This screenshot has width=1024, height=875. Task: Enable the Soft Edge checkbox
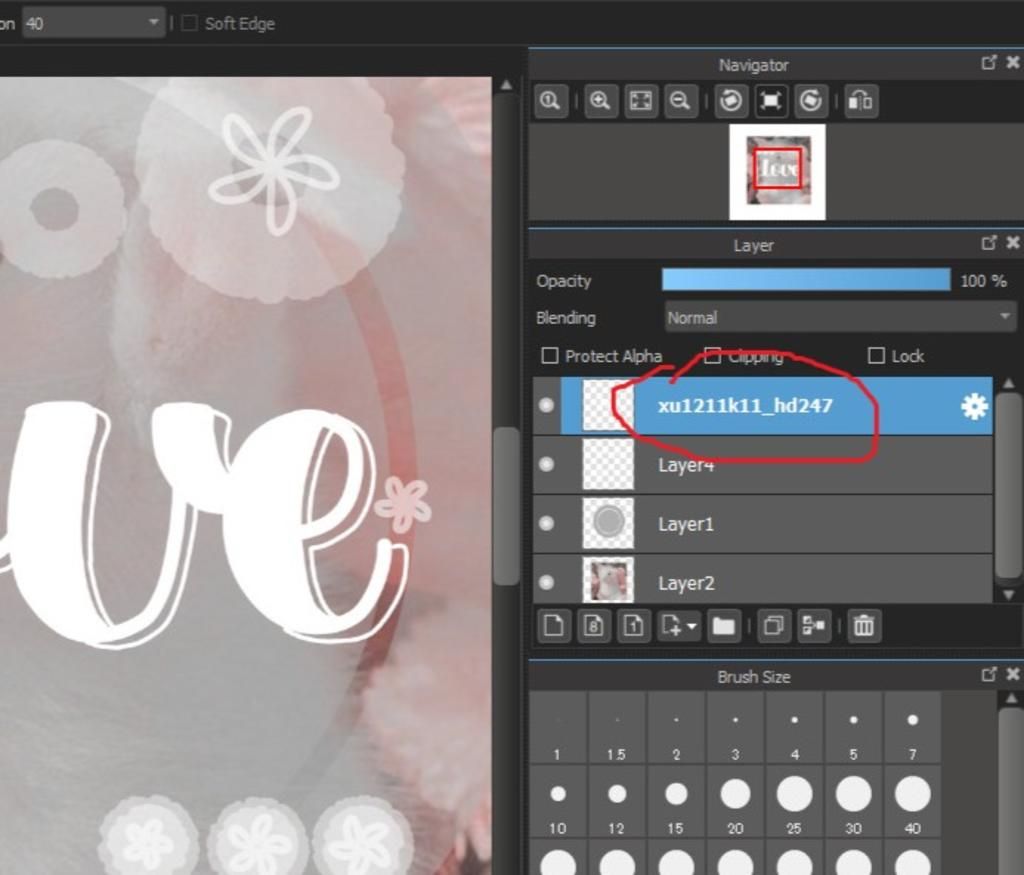coord(189,24)
